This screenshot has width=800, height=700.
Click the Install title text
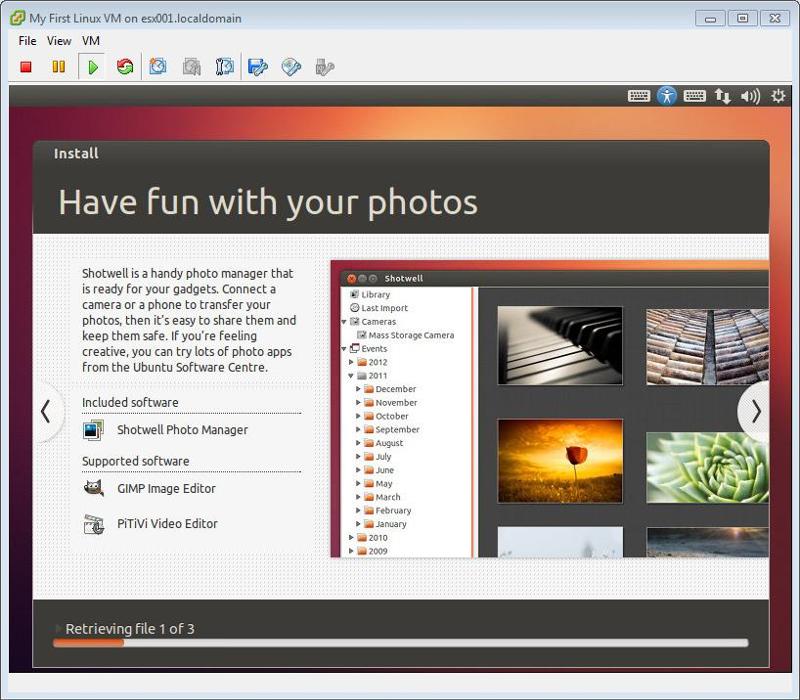click(x=76, y=154)
